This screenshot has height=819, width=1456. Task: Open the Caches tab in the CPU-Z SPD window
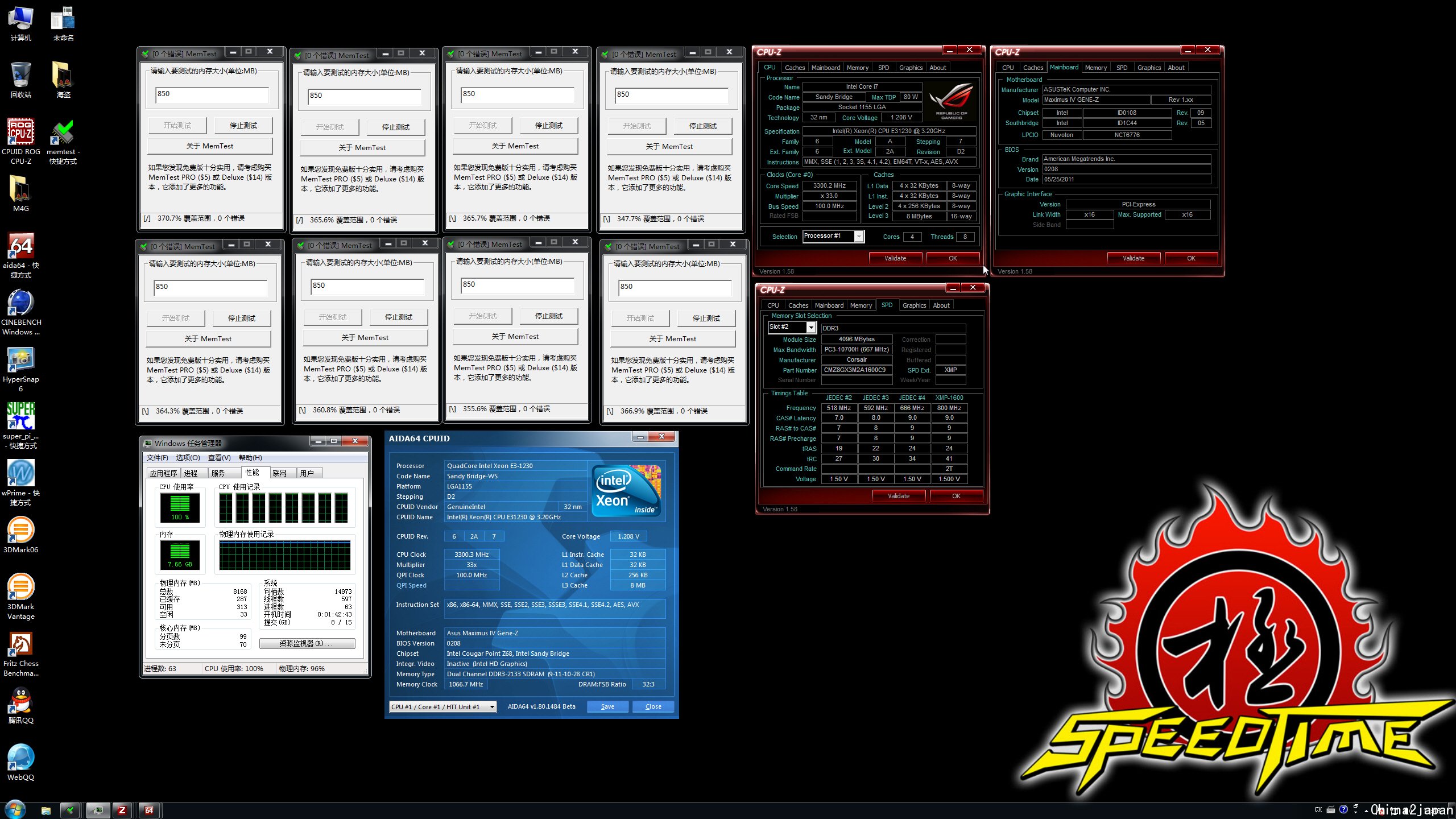coord(798,305)
